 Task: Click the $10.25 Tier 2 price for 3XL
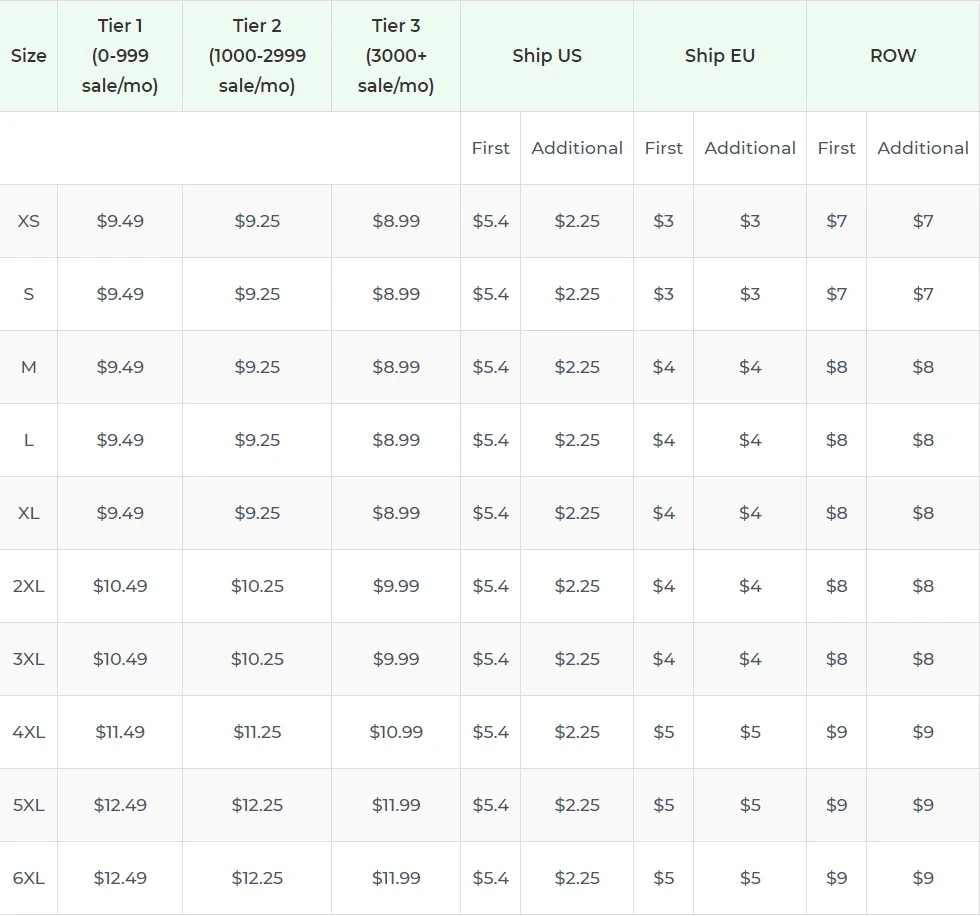click(257, 659)
